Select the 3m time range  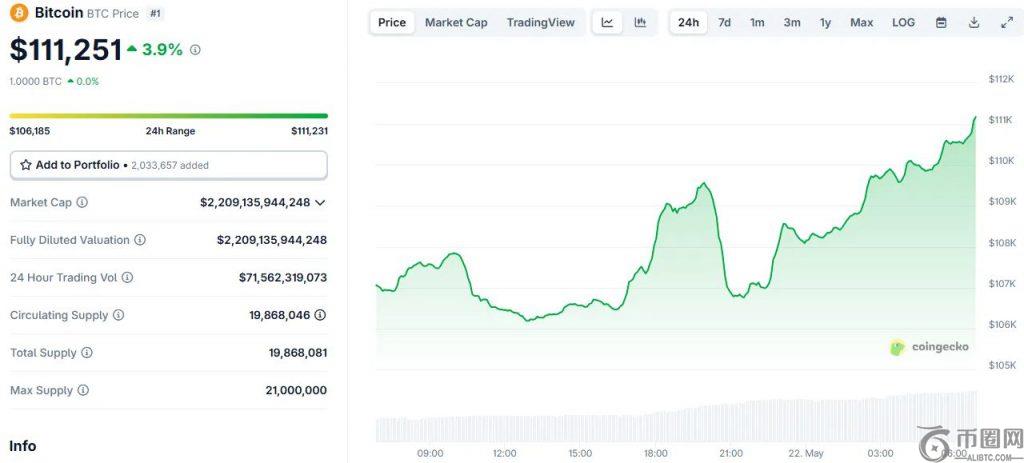[792, 22]
